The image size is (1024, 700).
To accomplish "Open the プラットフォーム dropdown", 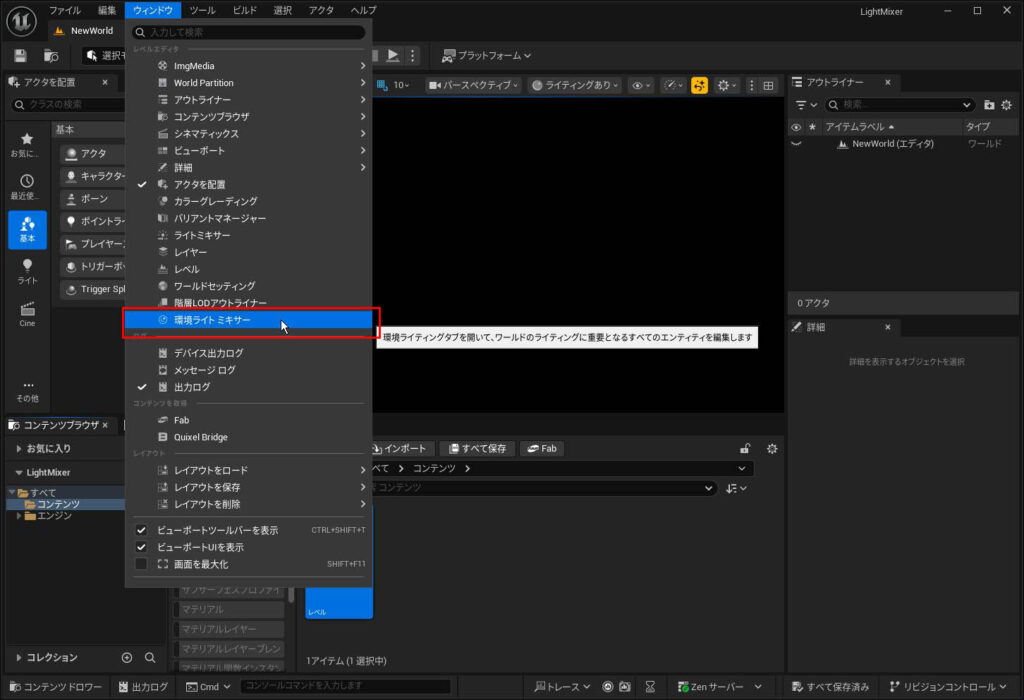I will point(486,56).
